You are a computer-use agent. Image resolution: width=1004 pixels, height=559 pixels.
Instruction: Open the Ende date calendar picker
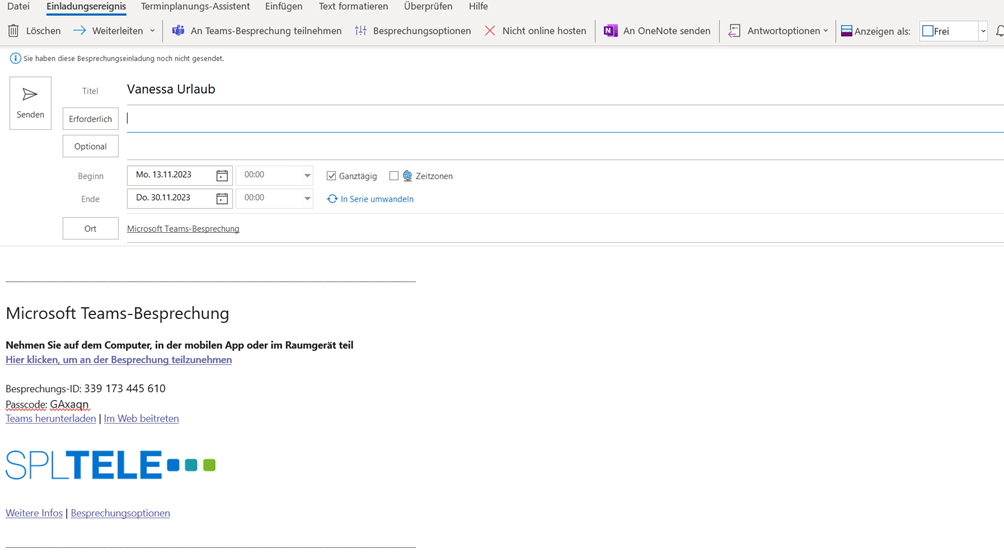[222, 198]
